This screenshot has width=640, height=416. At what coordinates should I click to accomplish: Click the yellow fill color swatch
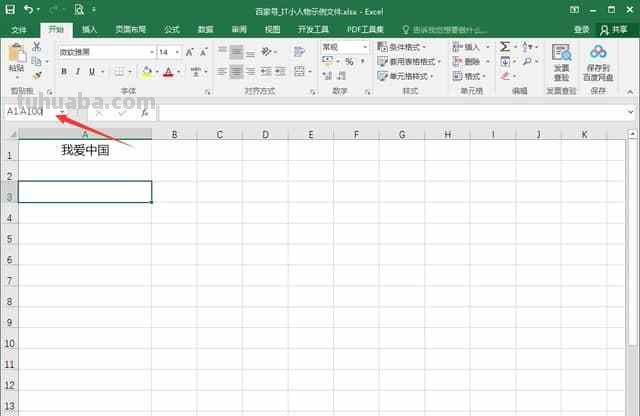147,72
